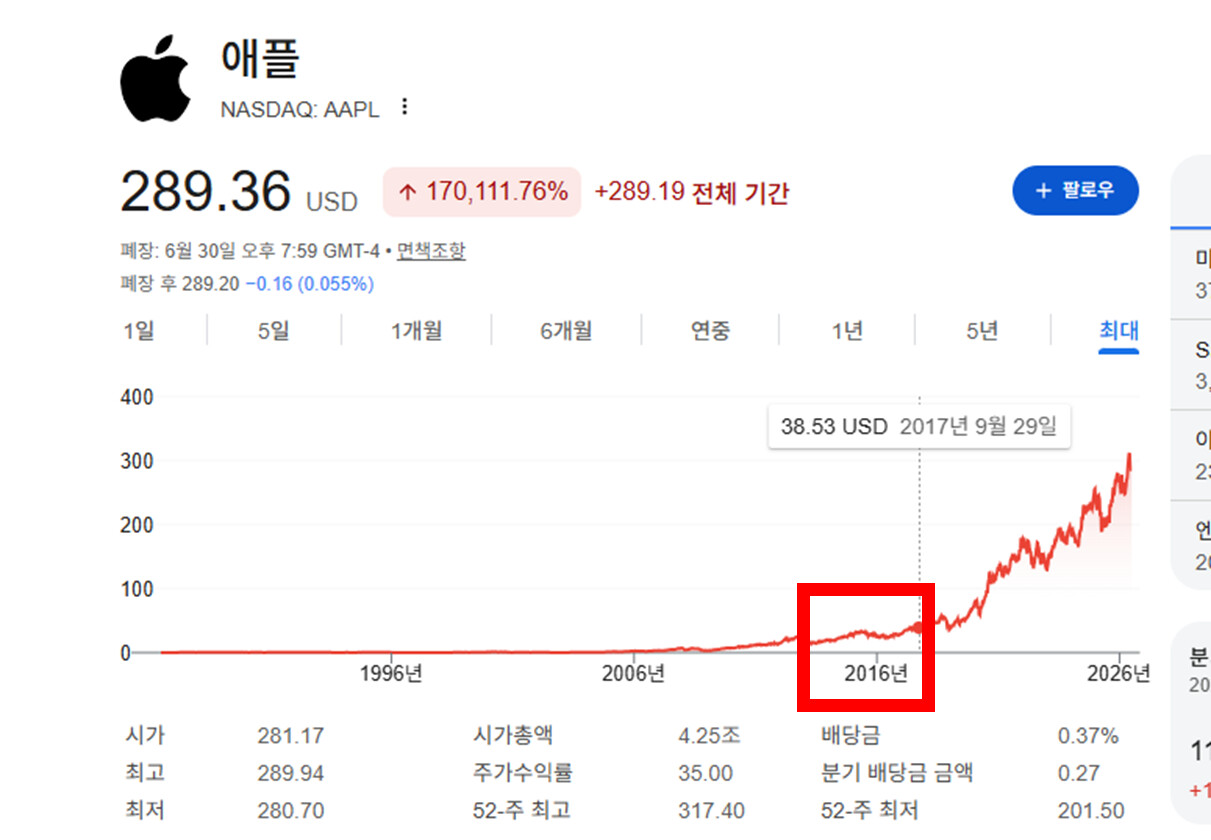Click the 시가 value 281.17
Viewport: 1211px width, 840px height.
click(290, 736)
